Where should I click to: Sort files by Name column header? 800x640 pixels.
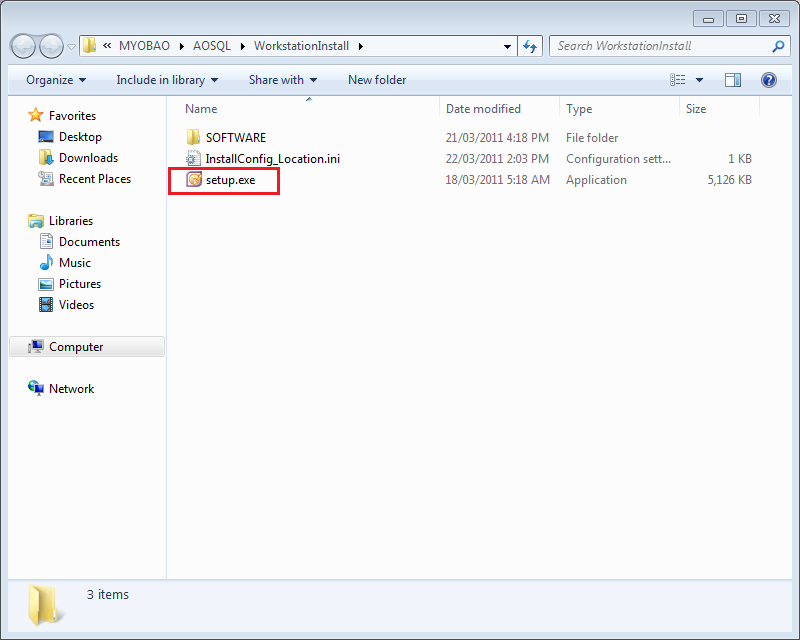202,109
